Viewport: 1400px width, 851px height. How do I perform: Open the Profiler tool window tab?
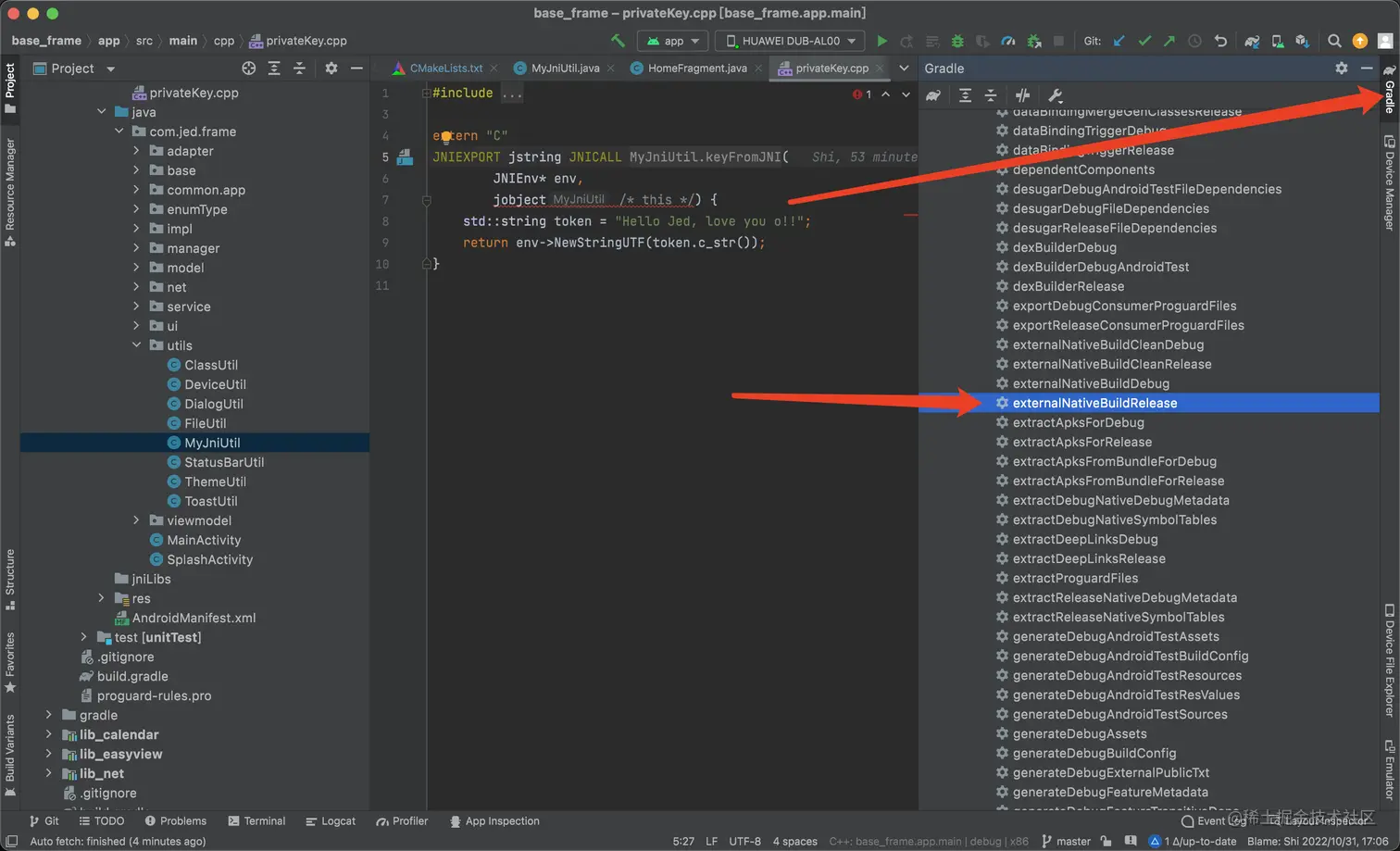tap(402, 821)
